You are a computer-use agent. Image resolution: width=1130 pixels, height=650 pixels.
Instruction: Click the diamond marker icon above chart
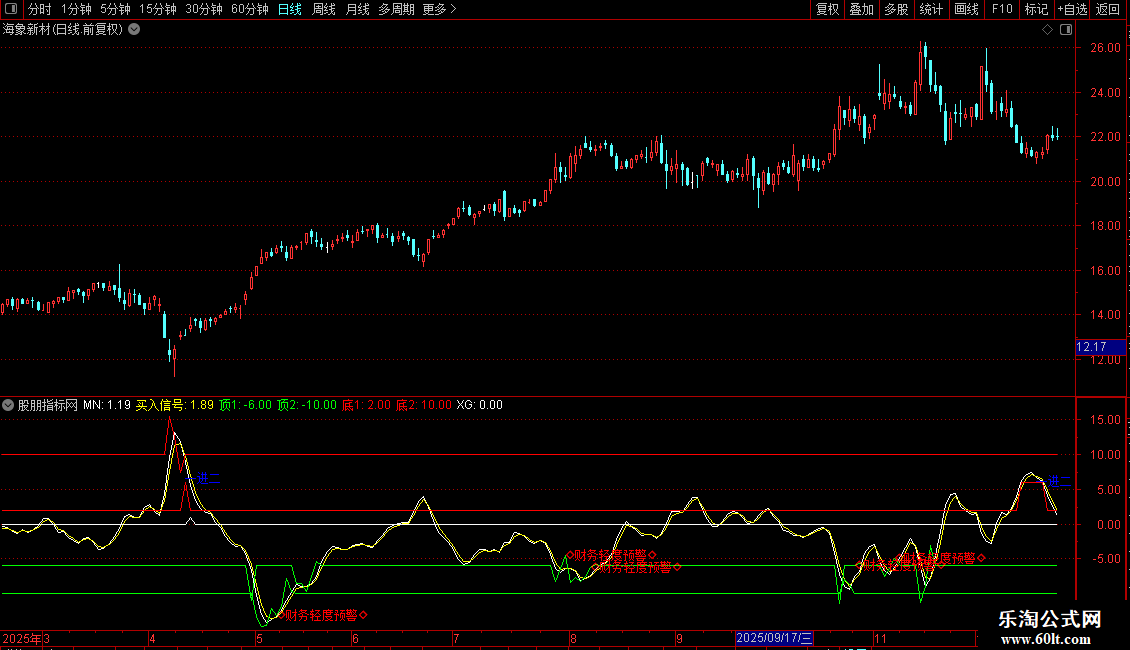pos(1047,30)
